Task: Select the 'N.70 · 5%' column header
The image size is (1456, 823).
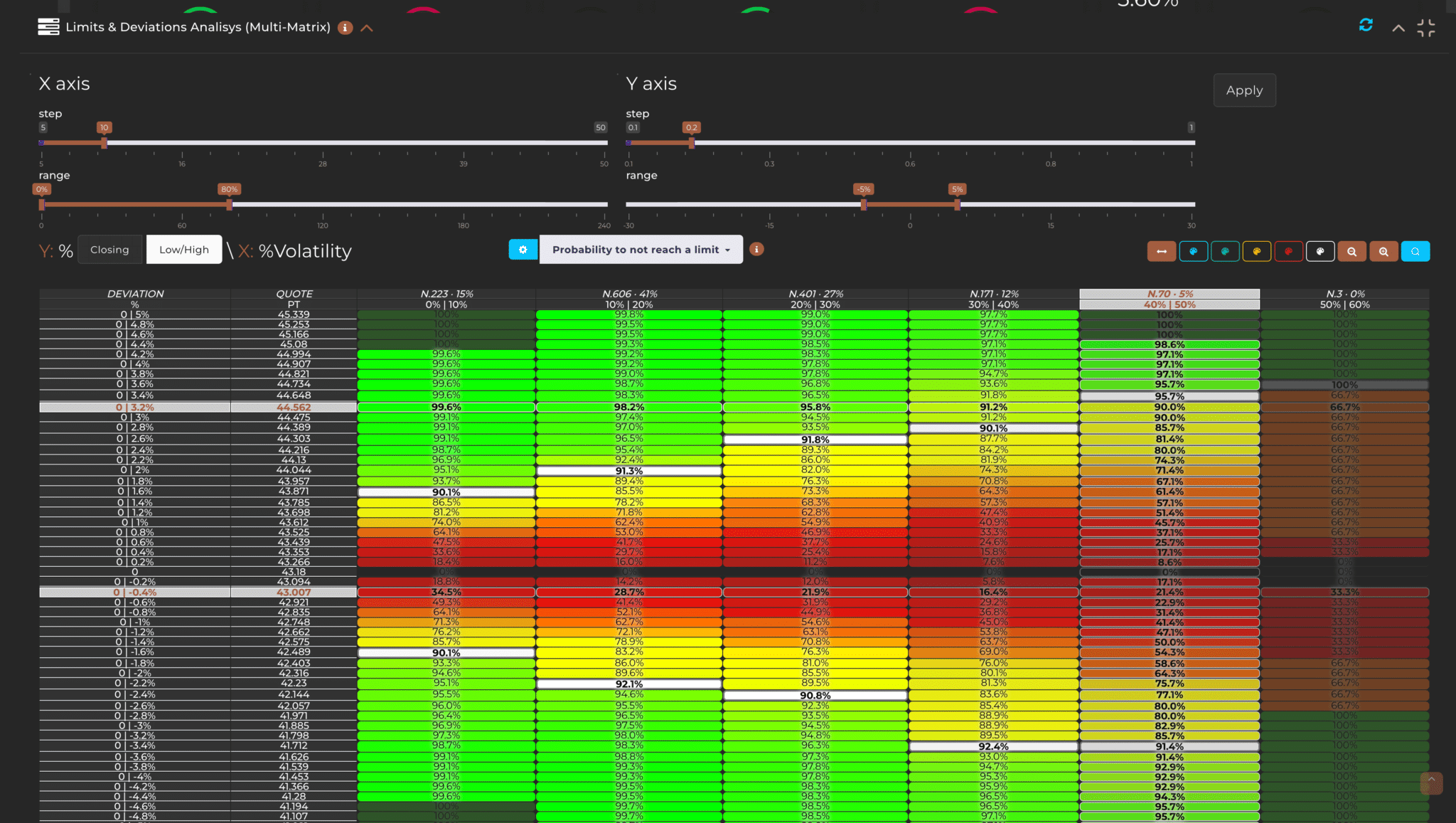Action: (x=1169, y=292)
